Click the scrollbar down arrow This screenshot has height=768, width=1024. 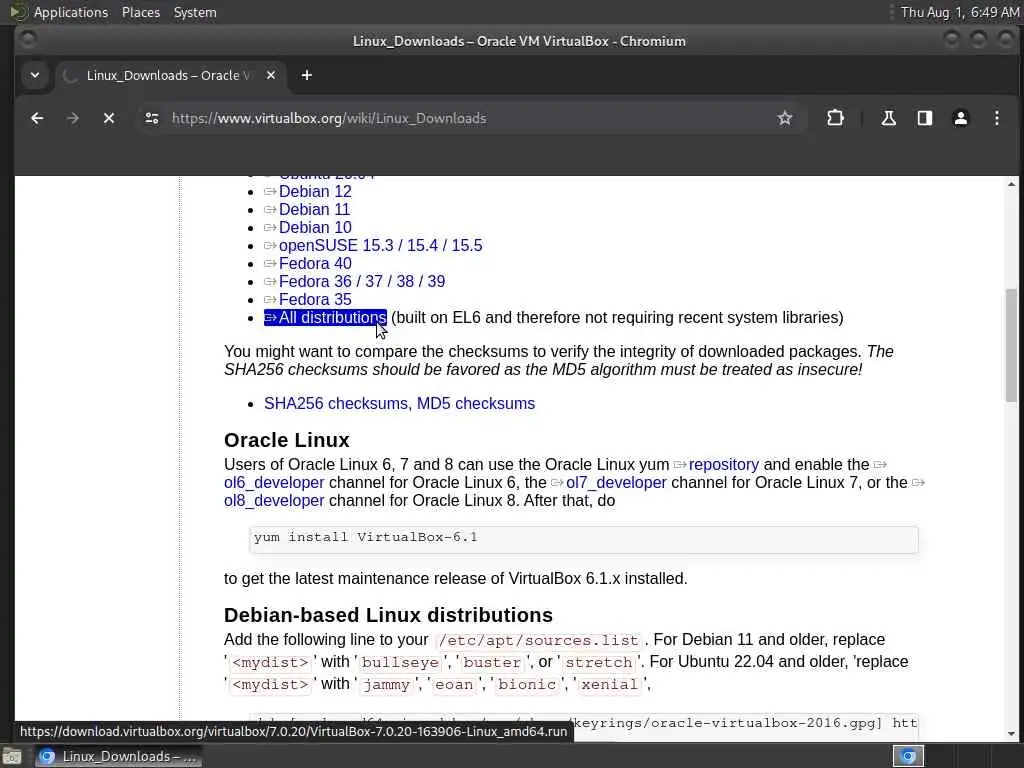1011,733
